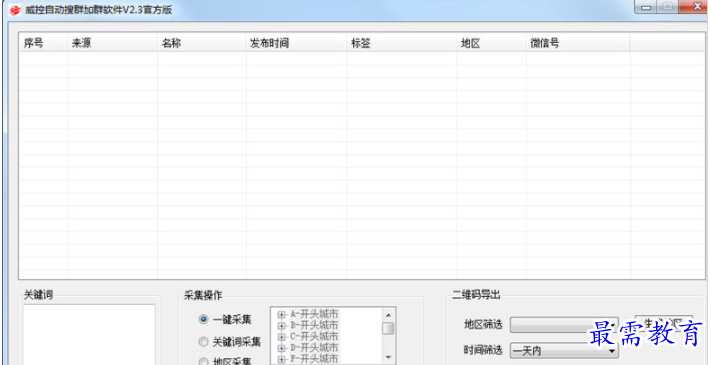Click into the 关键词 text box
Image resolution: width=711 pixels, height=365 pixels.
click(89, 334)
